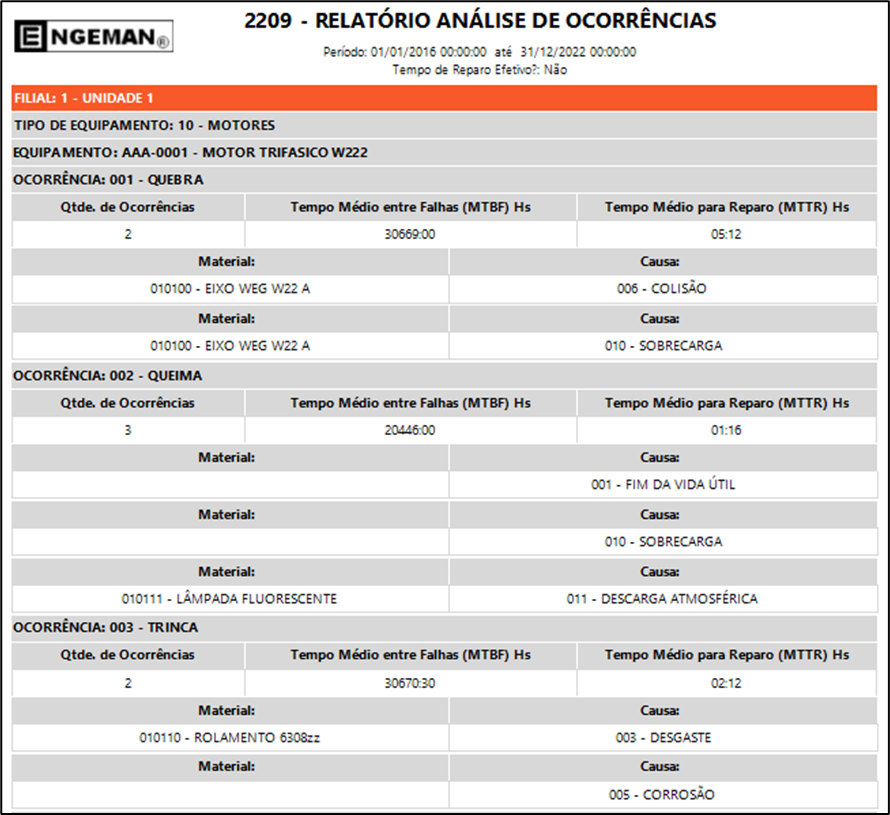The width and height of the screenshot is (890, 815).
Task: Click the report title Relatório Análise de Ocorrências
Action: [480, 21]
